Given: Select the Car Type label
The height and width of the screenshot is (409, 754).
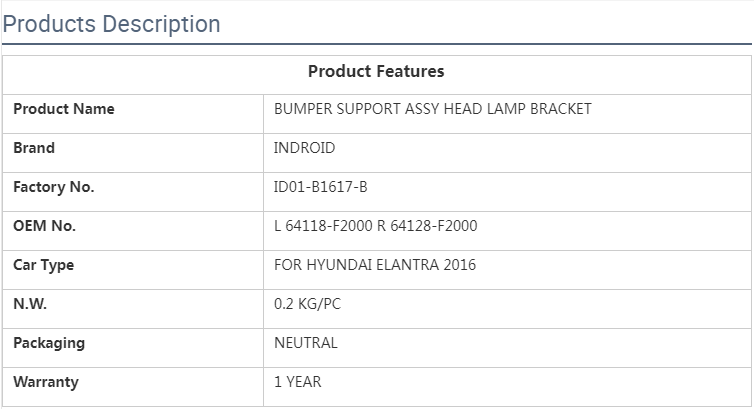Looking at the screenshot, I should [x=43, y=265].
